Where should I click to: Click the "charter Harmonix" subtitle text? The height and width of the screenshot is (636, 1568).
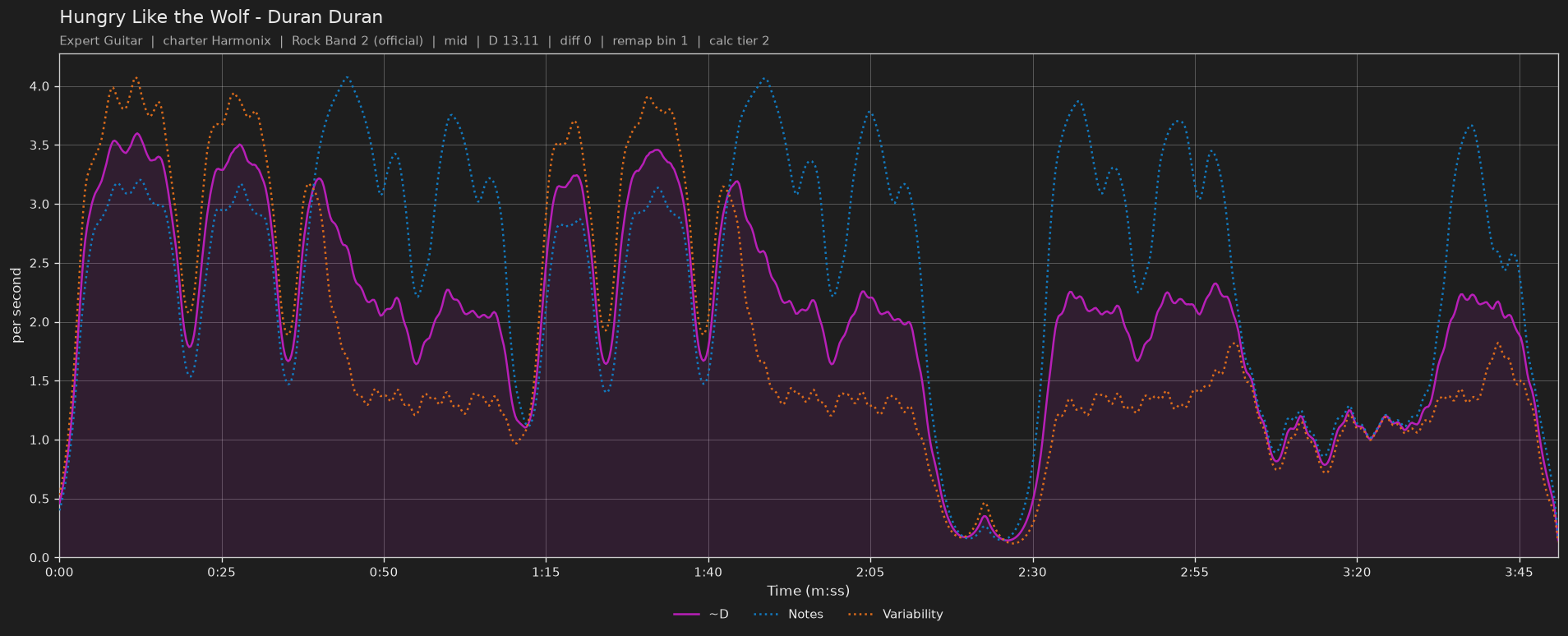pyautogui.click(x=217, y=41)
